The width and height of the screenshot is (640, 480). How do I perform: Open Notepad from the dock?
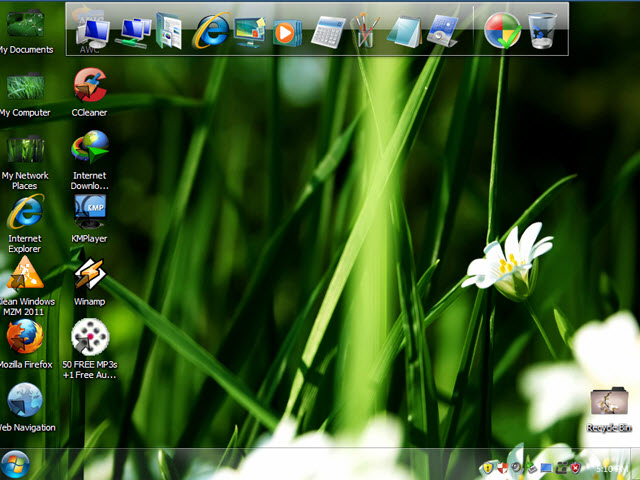tap(404, 32)
